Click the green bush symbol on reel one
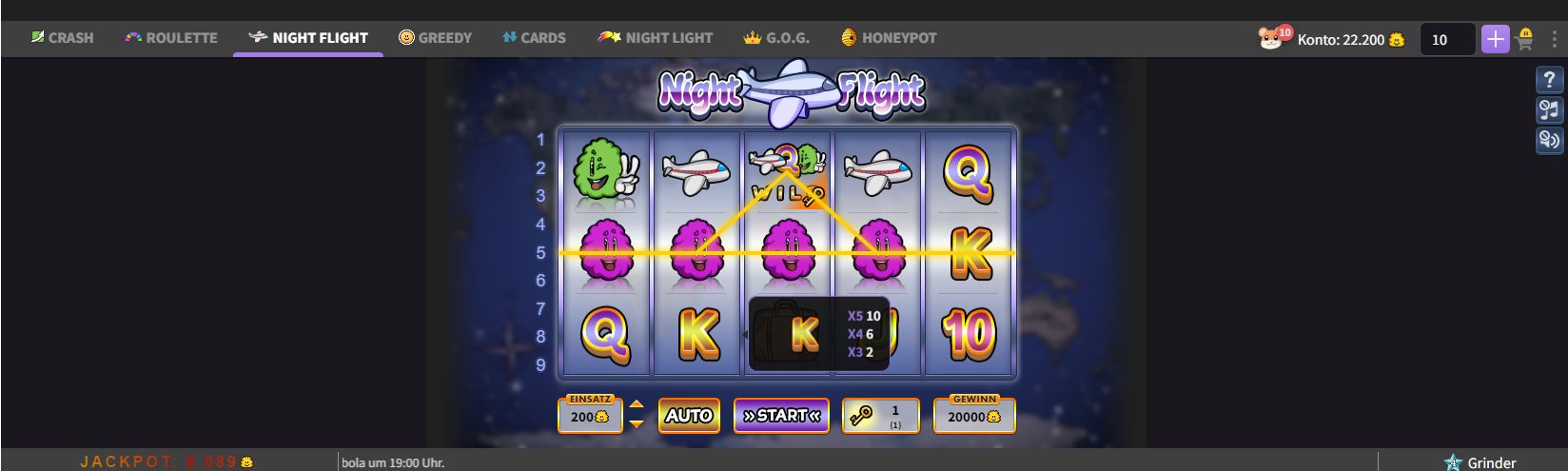The width and height of the screenshot is (1568, 471). tap(605, 171)
